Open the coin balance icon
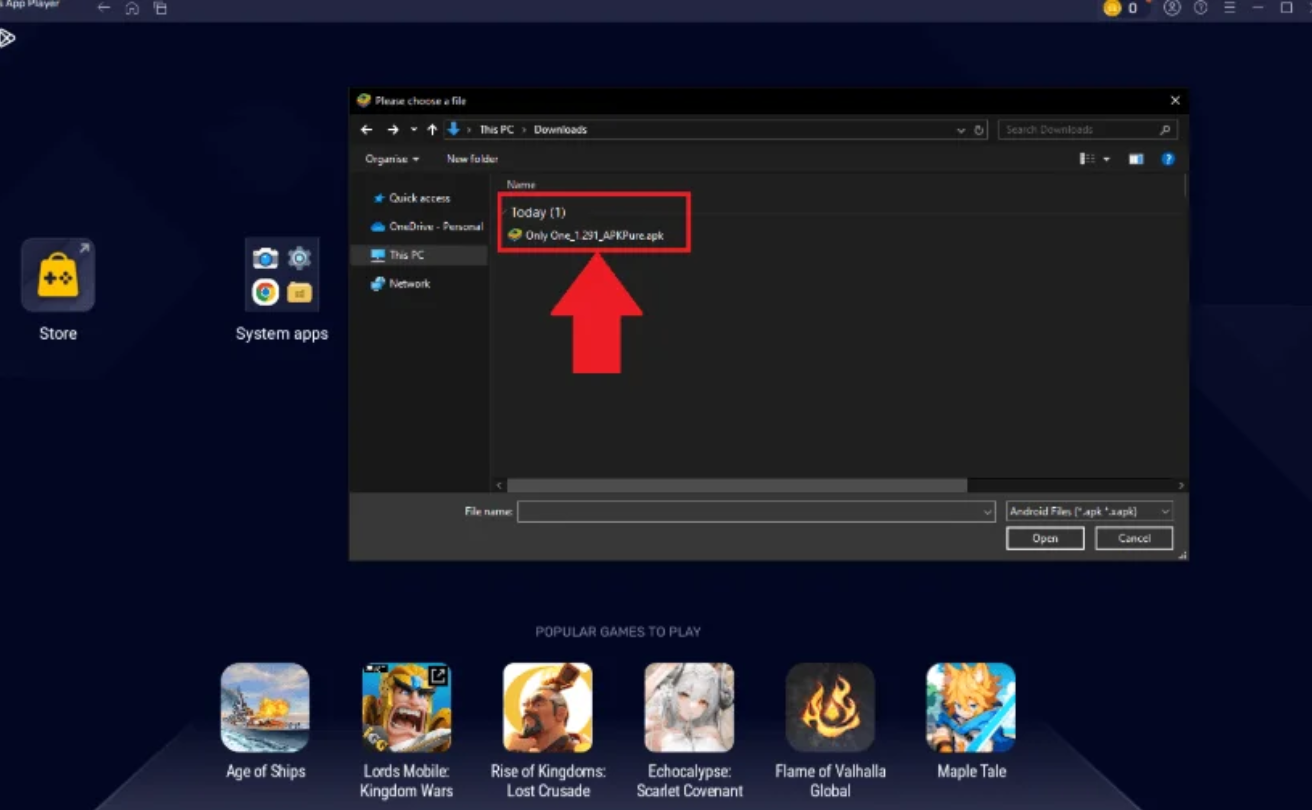 pyautogui.click(x=1112, y=8)
